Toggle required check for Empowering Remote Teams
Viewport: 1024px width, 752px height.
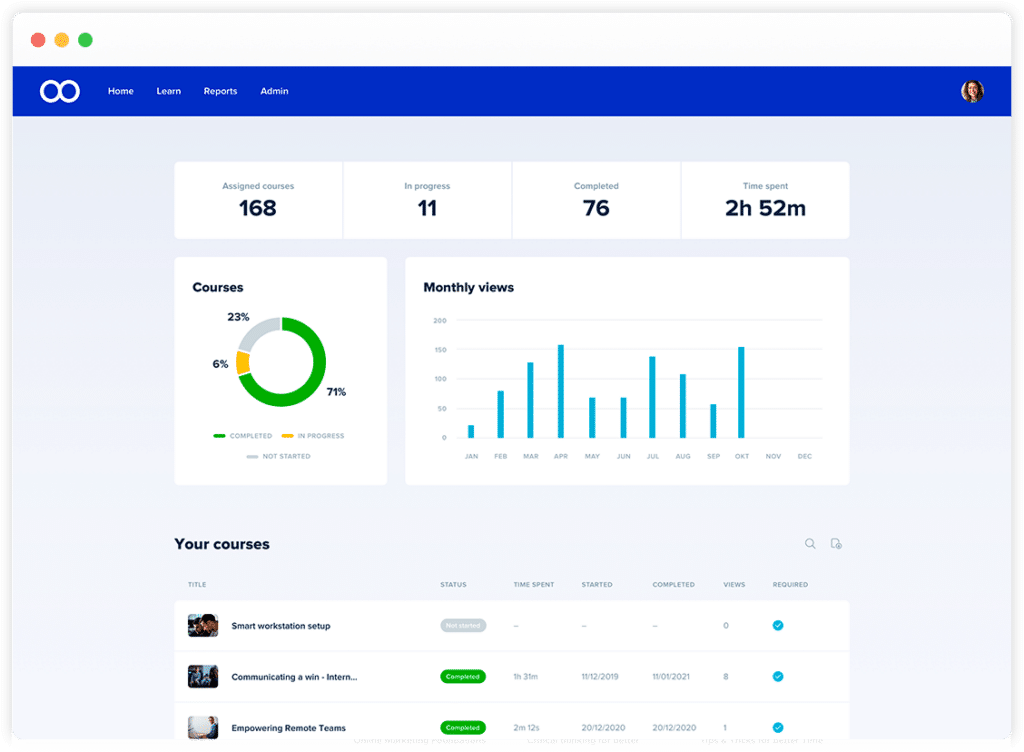pyautogui.click(x=778, y=727)
